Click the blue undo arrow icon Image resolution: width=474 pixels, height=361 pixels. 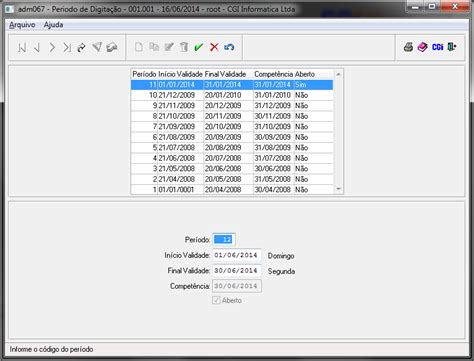(229, 47)
